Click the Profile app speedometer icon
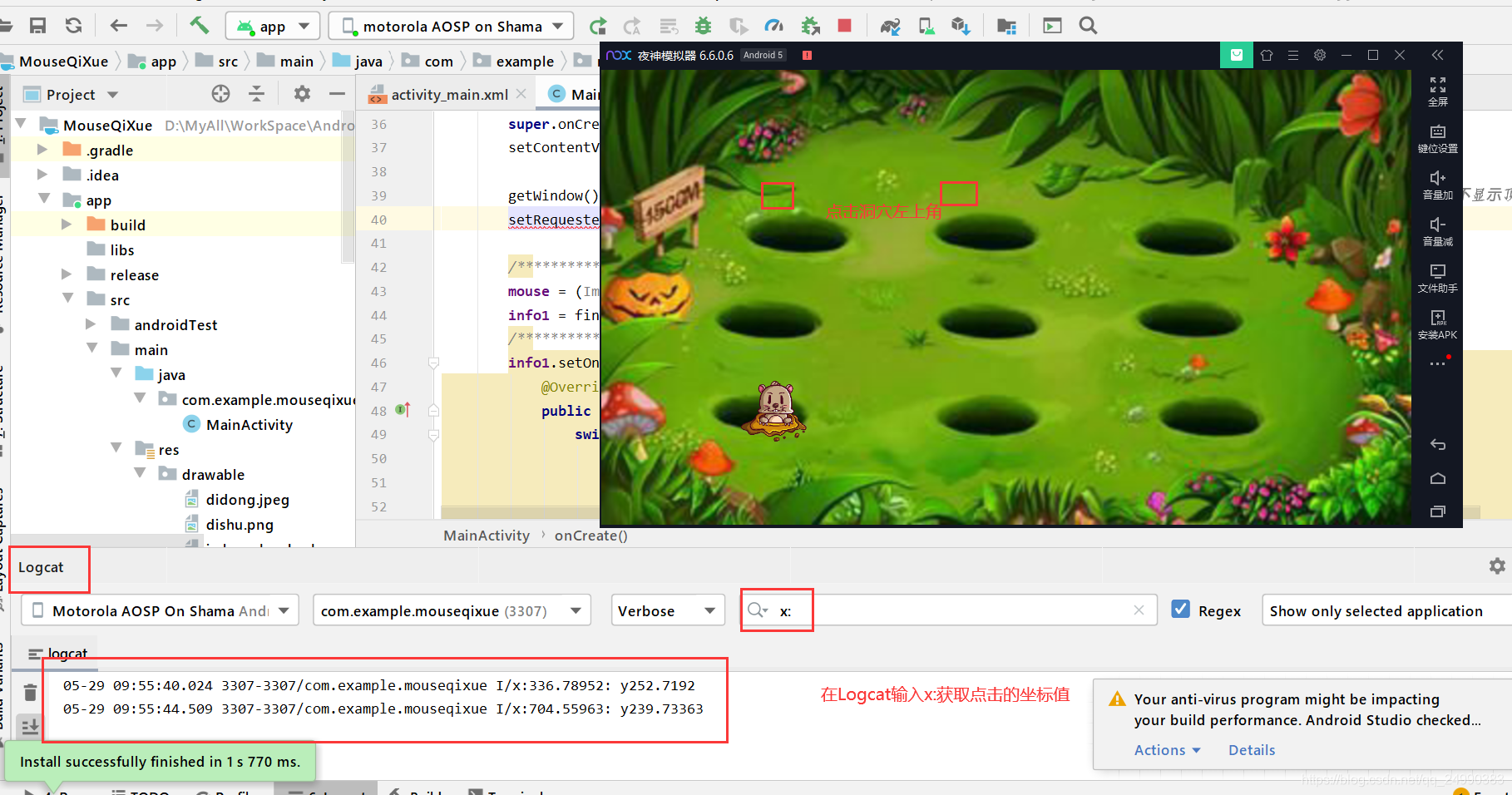The image size is (1512, 795). tap(774, 26)
